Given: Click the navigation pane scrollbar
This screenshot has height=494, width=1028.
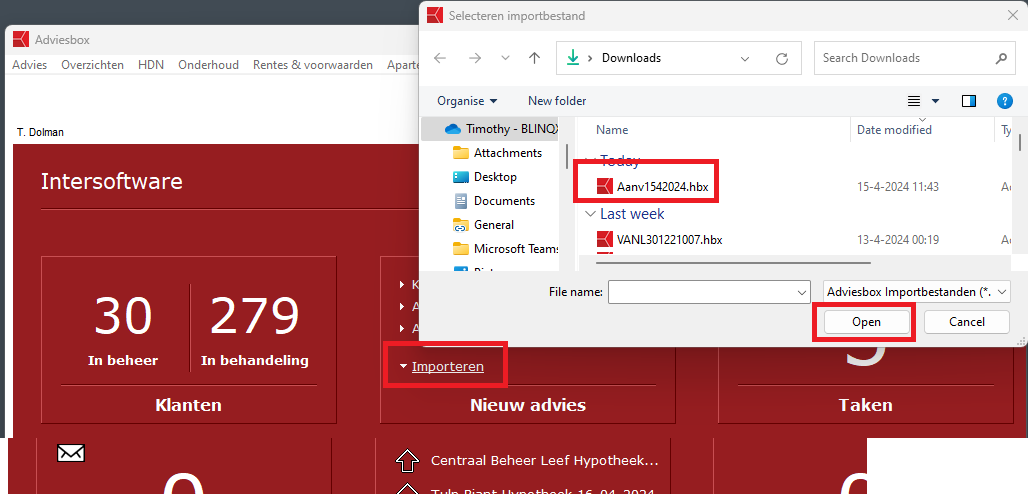Looking at the screenshot, I should (566, 156).
